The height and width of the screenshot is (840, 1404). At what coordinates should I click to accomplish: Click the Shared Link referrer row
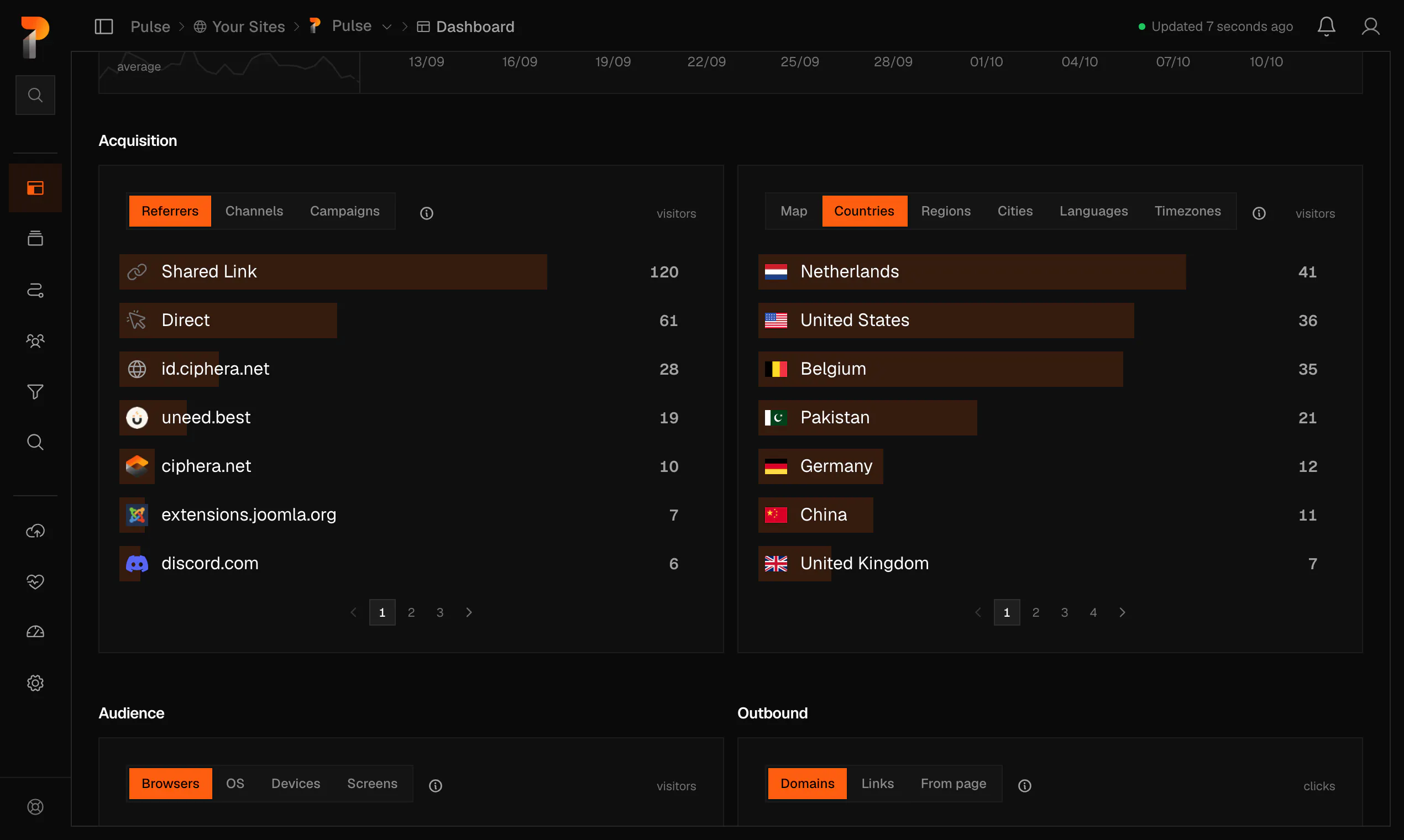pos(411,272)
